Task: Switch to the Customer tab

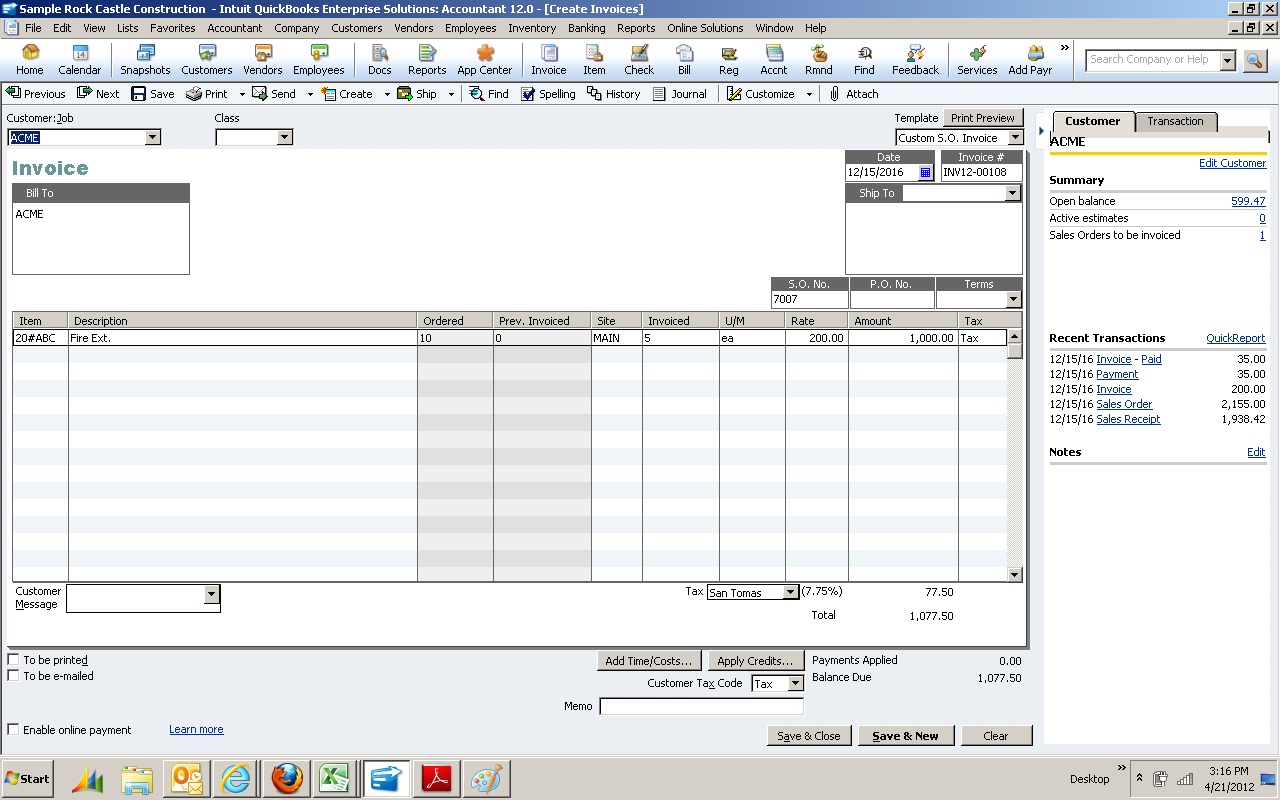Action: click(x=1092, y=121)
